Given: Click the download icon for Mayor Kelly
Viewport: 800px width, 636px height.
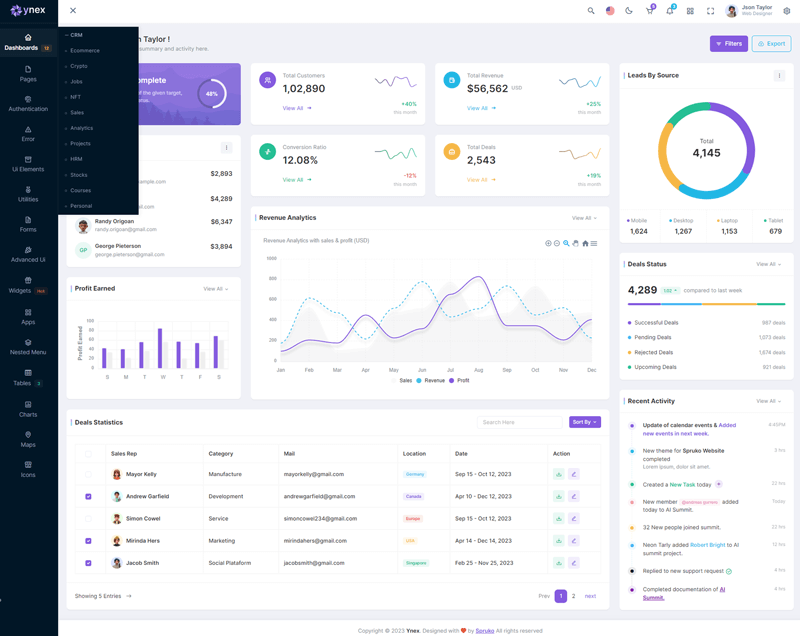Looking at the screenshot, I should [x=558, y=474].
